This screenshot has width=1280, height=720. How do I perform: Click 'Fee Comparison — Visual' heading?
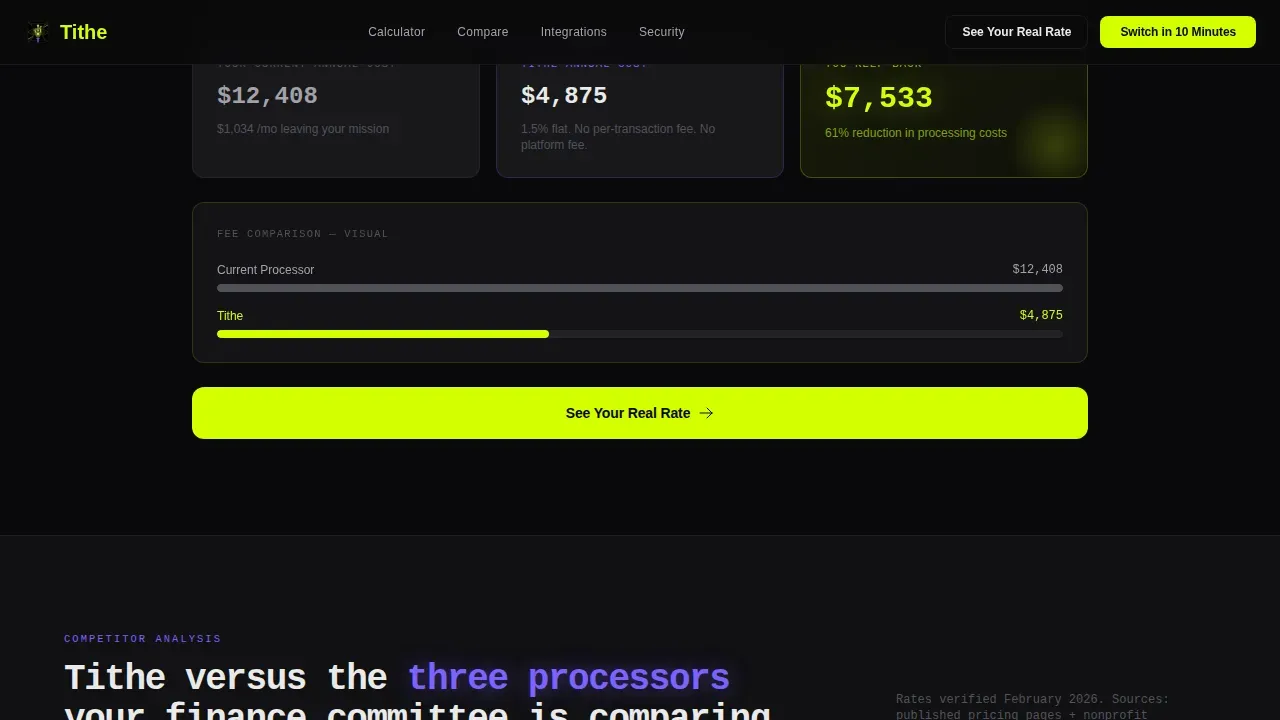click(303, 234)
